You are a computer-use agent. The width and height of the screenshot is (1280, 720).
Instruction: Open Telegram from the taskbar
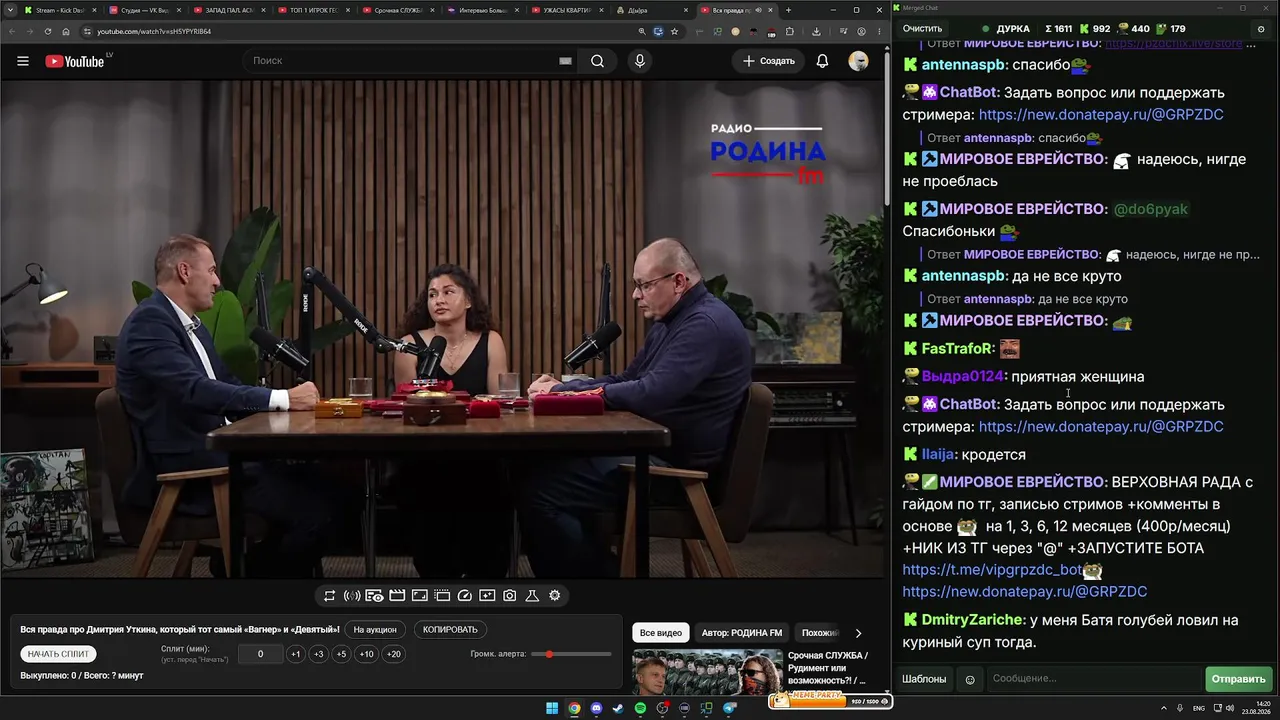(729, 709)
